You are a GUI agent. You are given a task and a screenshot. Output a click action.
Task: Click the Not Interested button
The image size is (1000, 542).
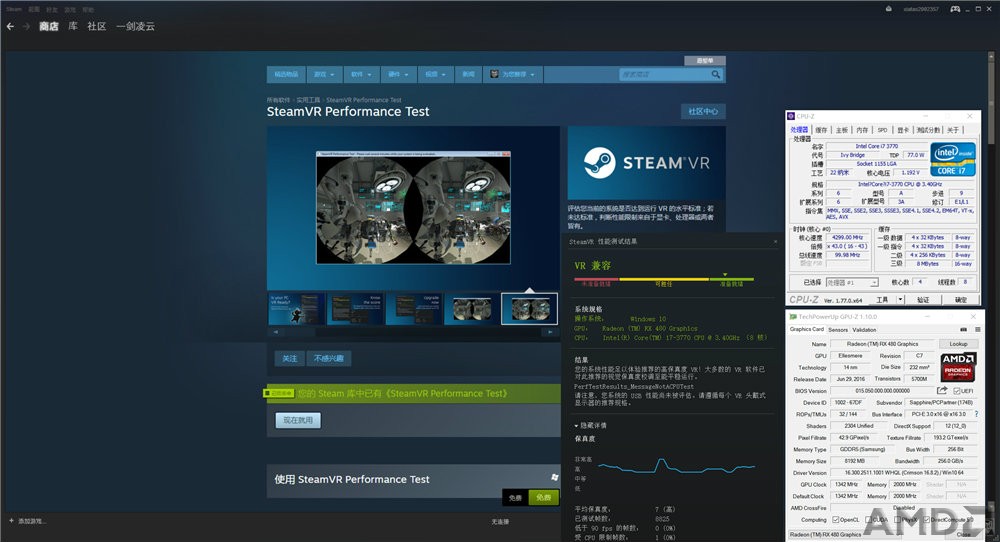pyautogui.click(x=328, y=358)
